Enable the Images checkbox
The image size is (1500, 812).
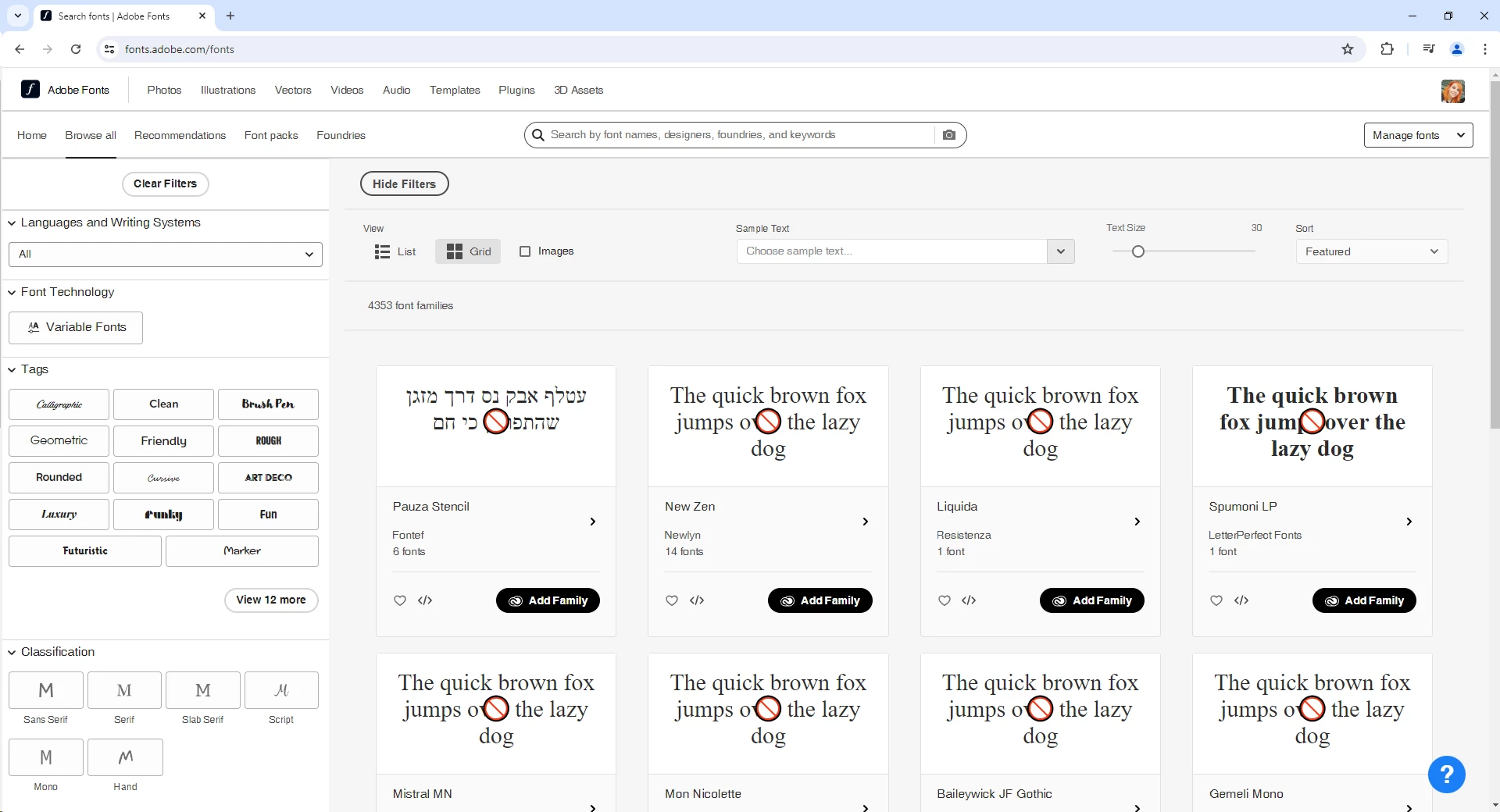pos(525,251)
